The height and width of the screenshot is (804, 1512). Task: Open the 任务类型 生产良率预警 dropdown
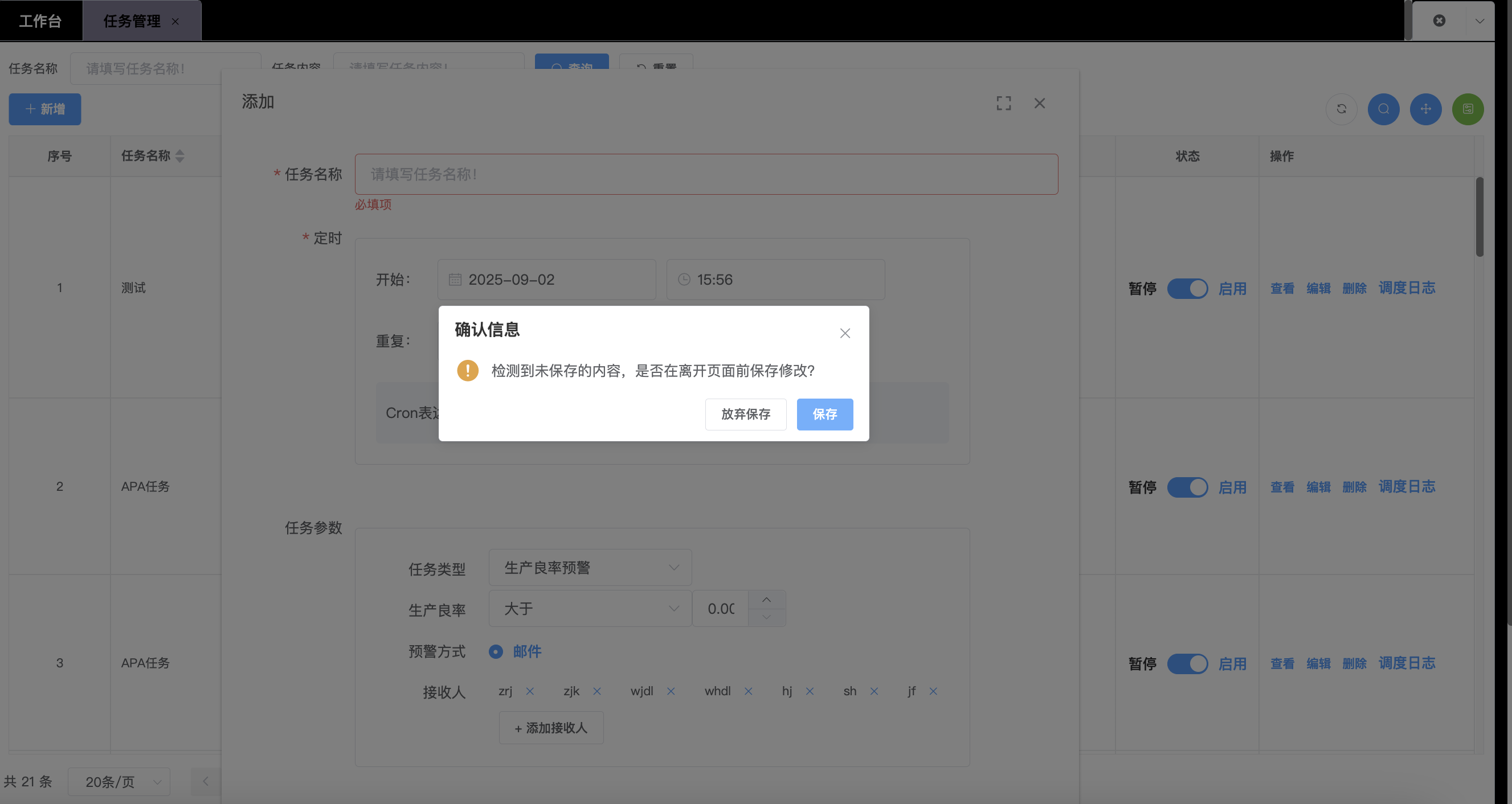click(x=590, y=568)
